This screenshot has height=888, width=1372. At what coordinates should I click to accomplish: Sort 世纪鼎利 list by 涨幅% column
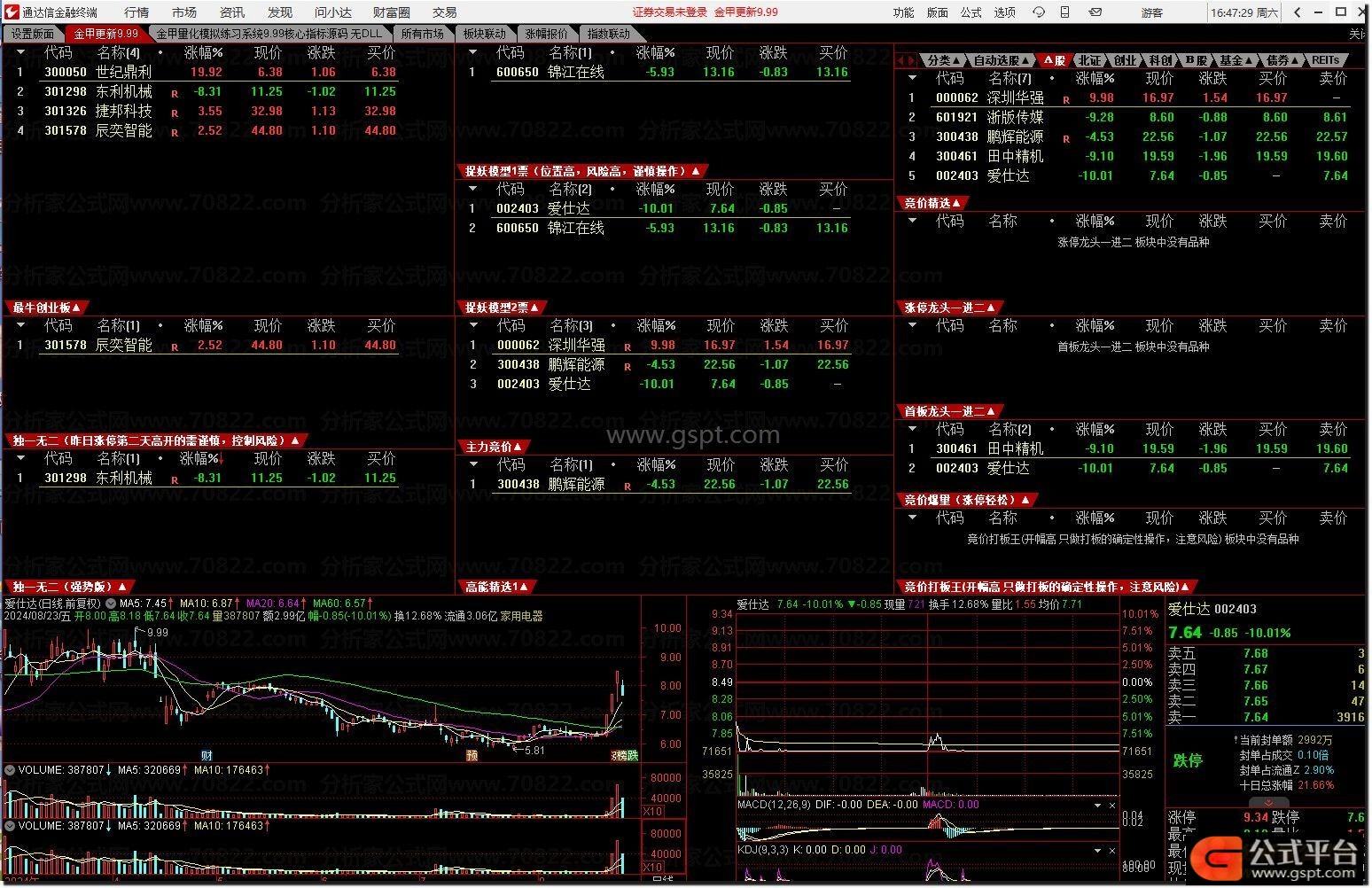tap(204, 52)
